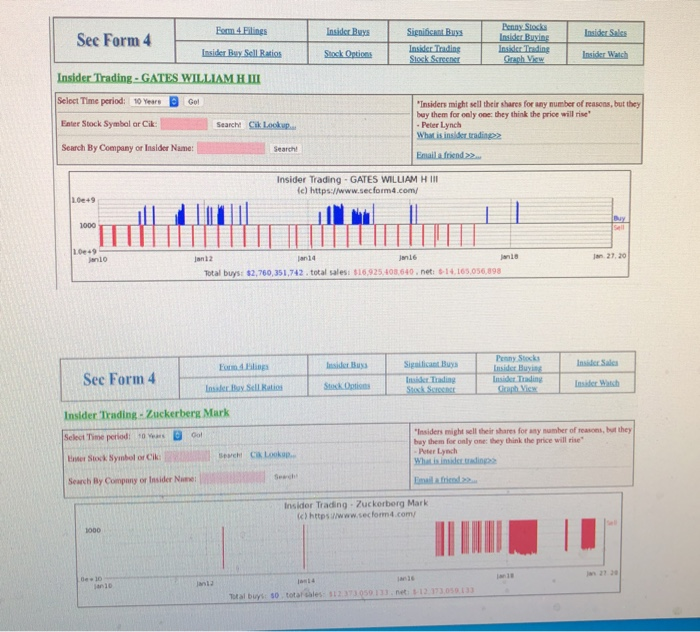This screenshot has height=632, width=700.
Task: Click Search! beside stock symbol field, Gates page
Action: point(229,125)
